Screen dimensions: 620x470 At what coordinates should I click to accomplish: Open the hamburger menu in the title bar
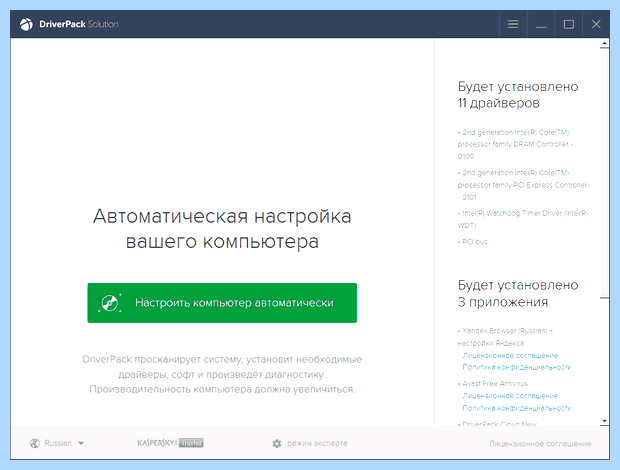click(x=513, y=24)
